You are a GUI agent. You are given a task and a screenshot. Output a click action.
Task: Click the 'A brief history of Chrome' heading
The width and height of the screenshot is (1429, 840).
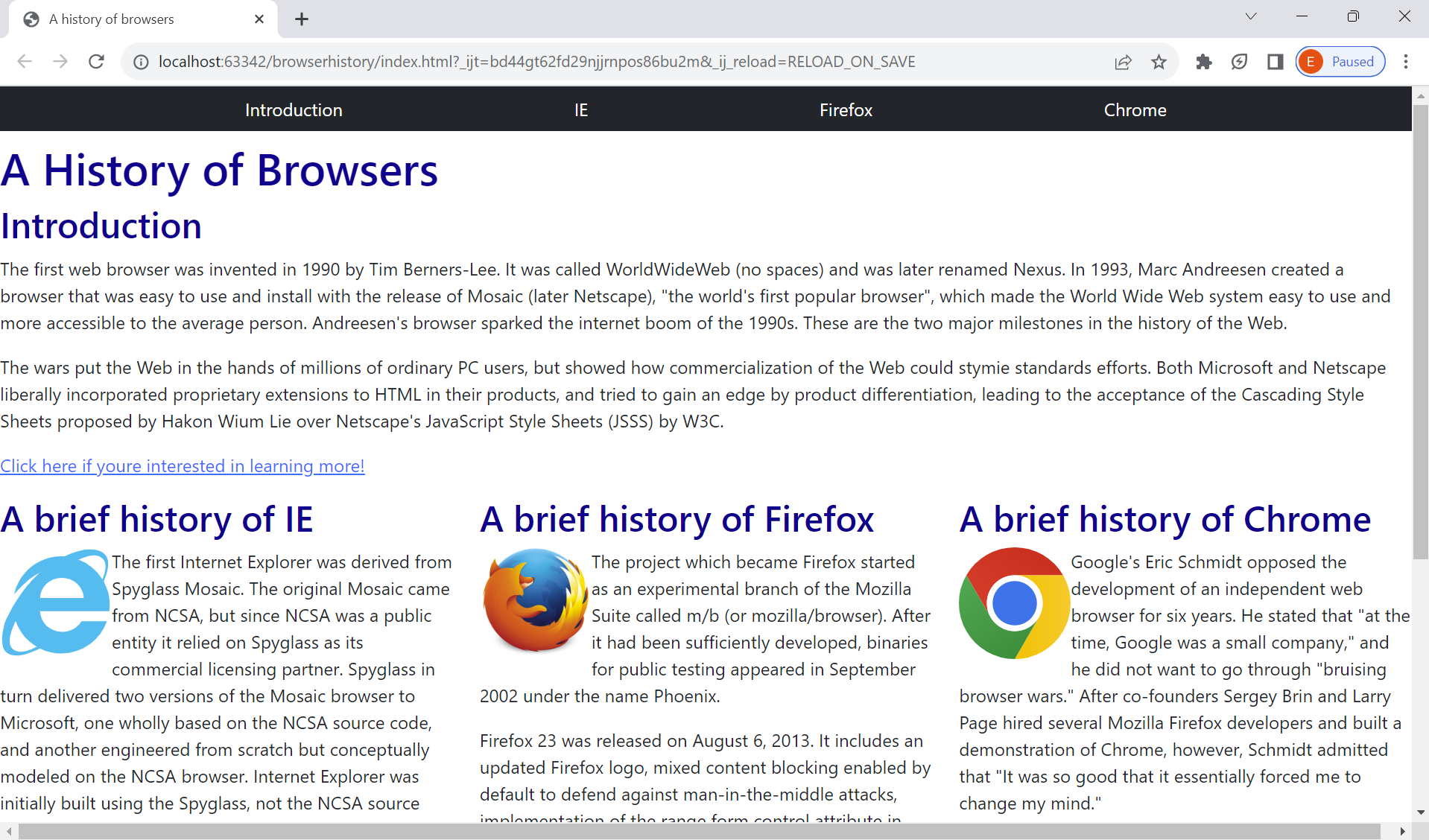click(1165, 519)
